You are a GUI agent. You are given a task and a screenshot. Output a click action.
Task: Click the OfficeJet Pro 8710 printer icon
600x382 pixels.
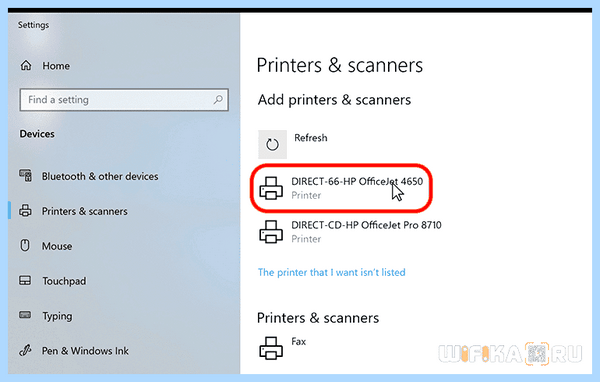(x=271, y=232)
